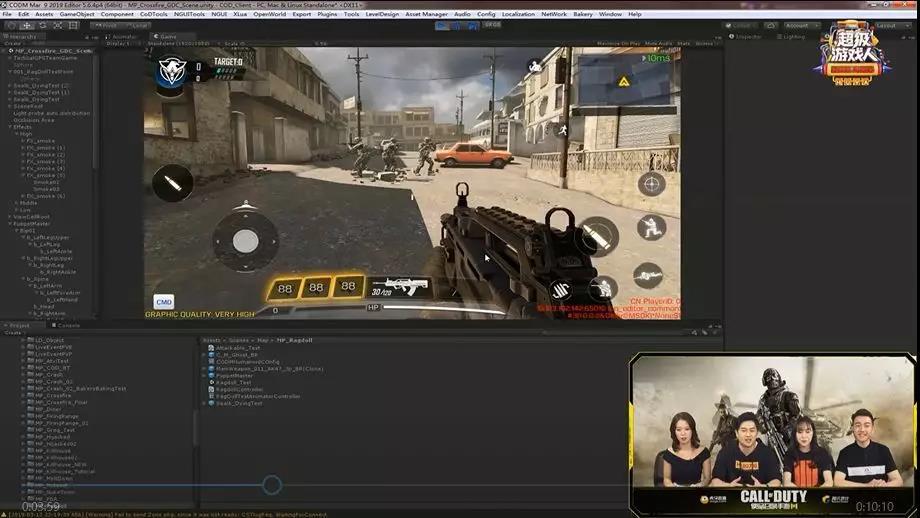Click the C_M_Ghost_BR prefab icon
The height and width of the screenshot is (518, 920).
tap(211, 355)
